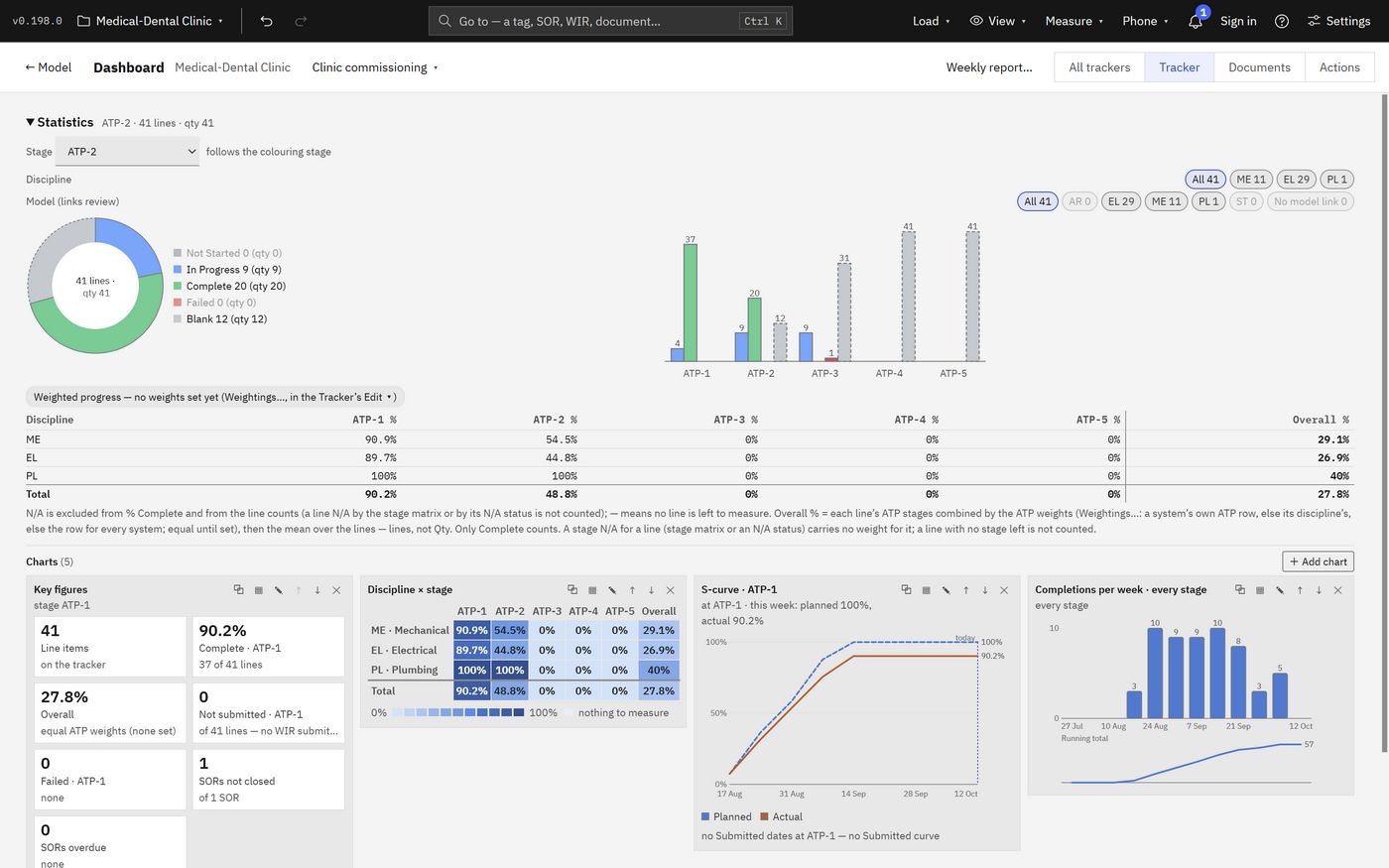Remove the Completions per week card
The height and width of the screenshot is (868, 1389).
pyautogui.click(x=1338, y=589)
